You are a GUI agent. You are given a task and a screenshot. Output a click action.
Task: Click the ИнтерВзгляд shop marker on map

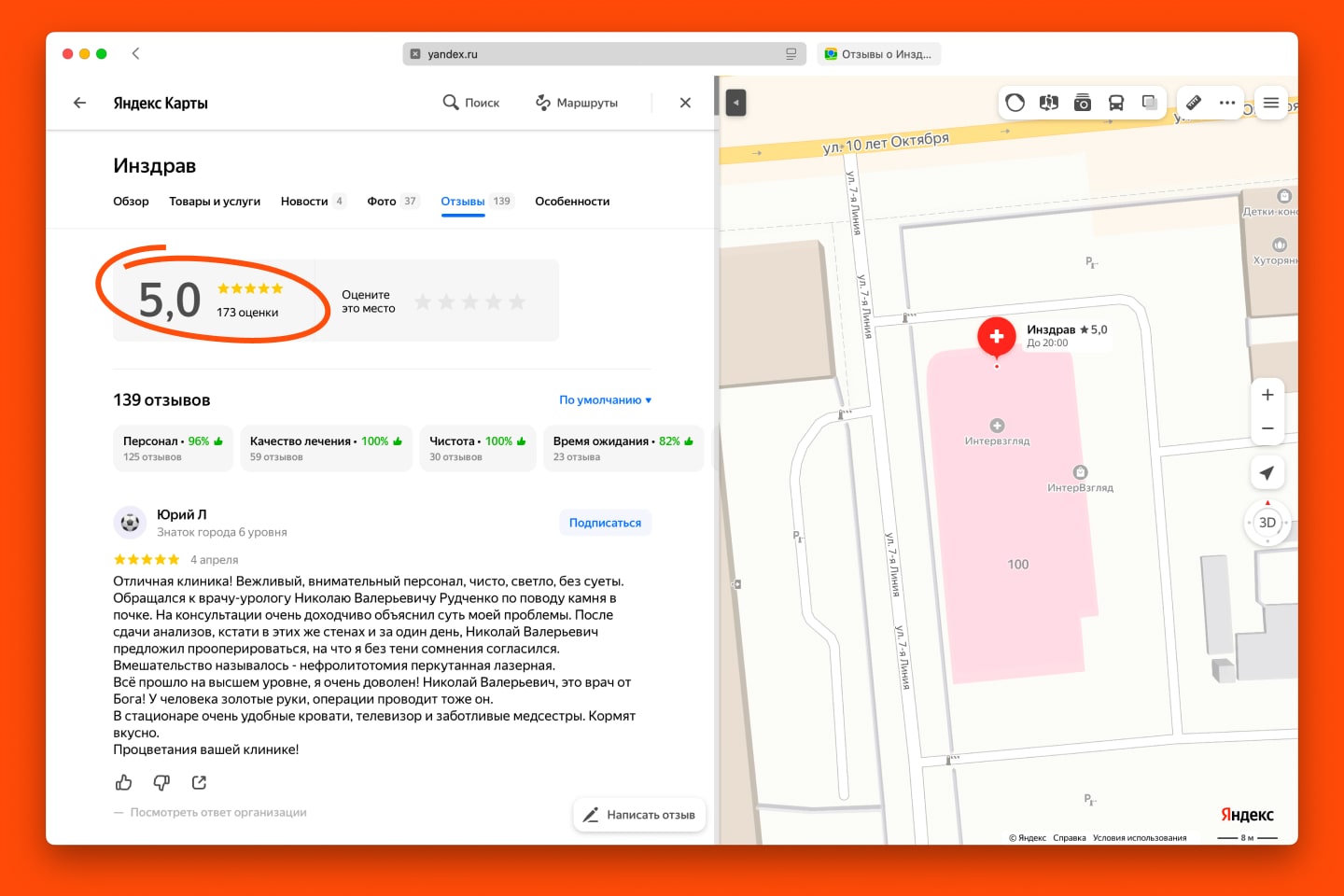point(1080,472)
